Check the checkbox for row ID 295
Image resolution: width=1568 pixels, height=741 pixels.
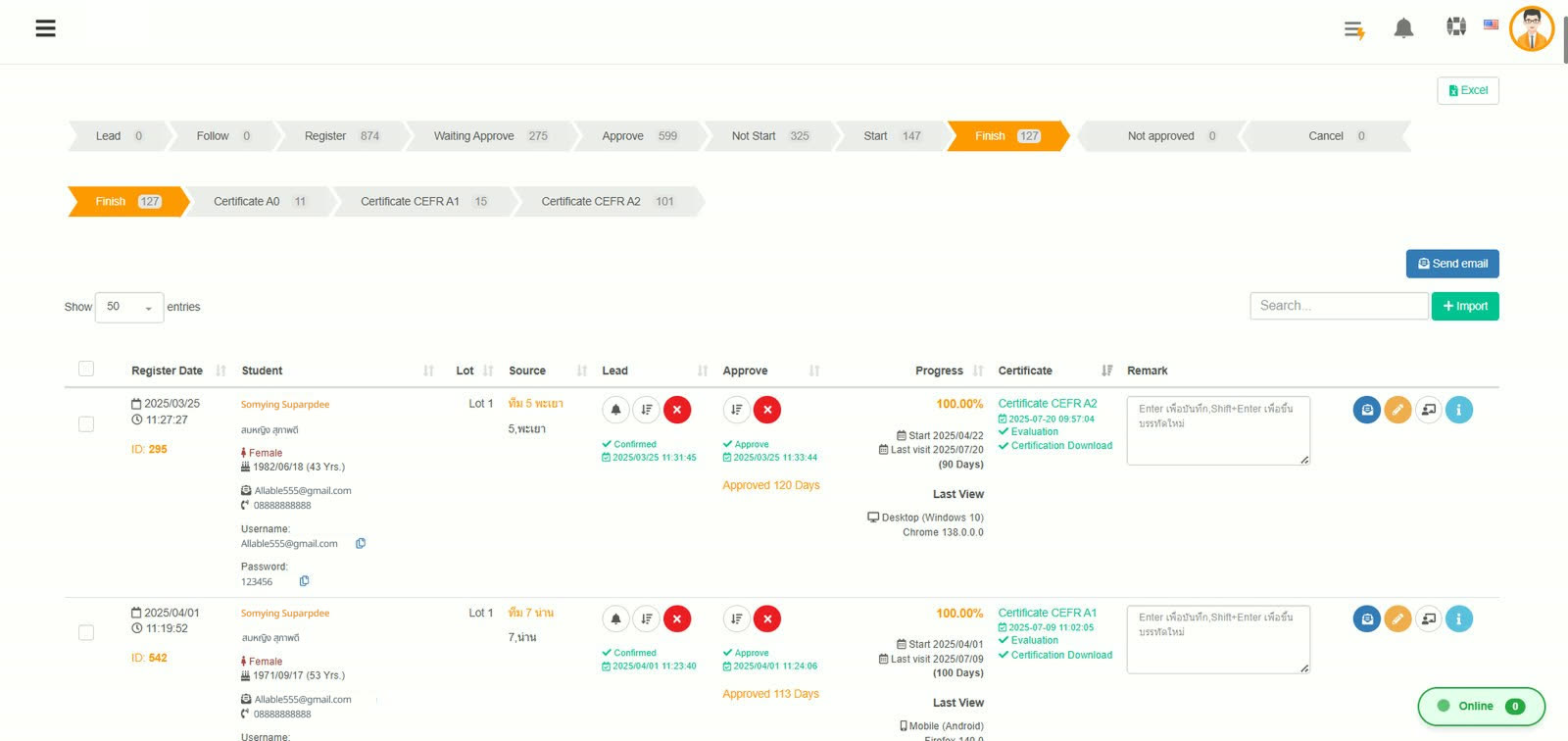coord(86,423)
